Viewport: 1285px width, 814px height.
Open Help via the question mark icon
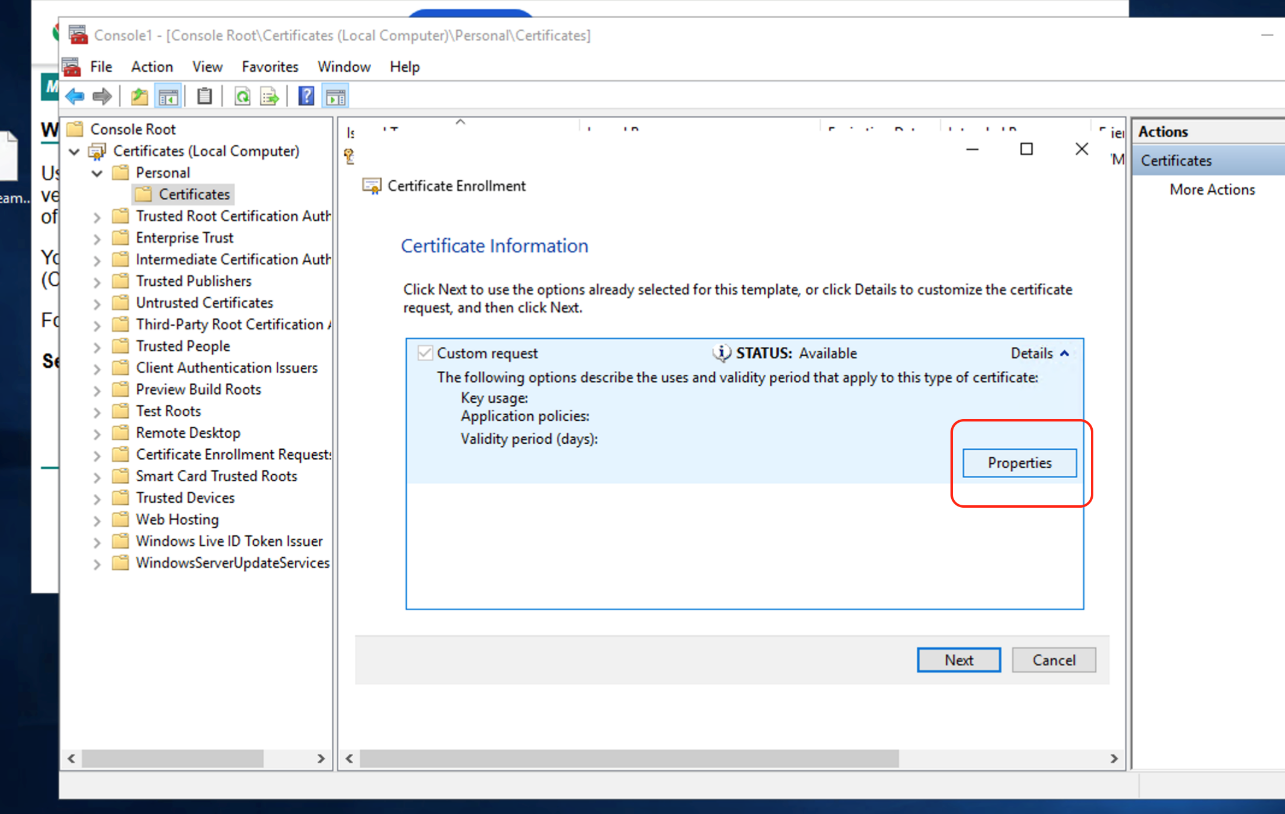point(306,96)
